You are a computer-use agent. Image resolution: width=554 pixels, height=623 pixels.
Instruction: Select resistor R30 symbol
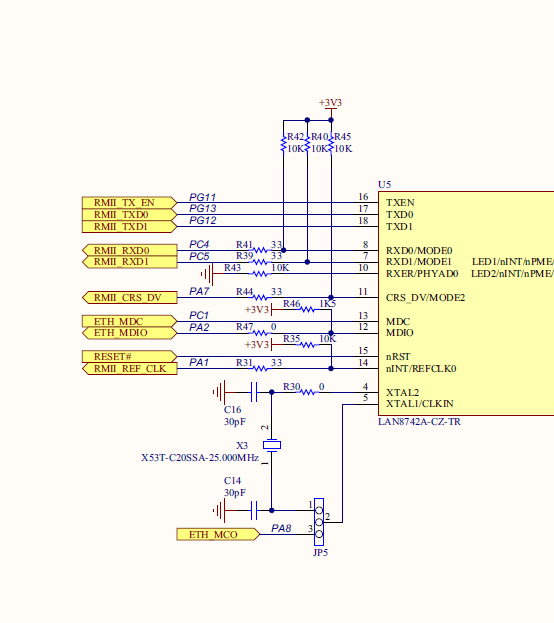tap(308, 393)
